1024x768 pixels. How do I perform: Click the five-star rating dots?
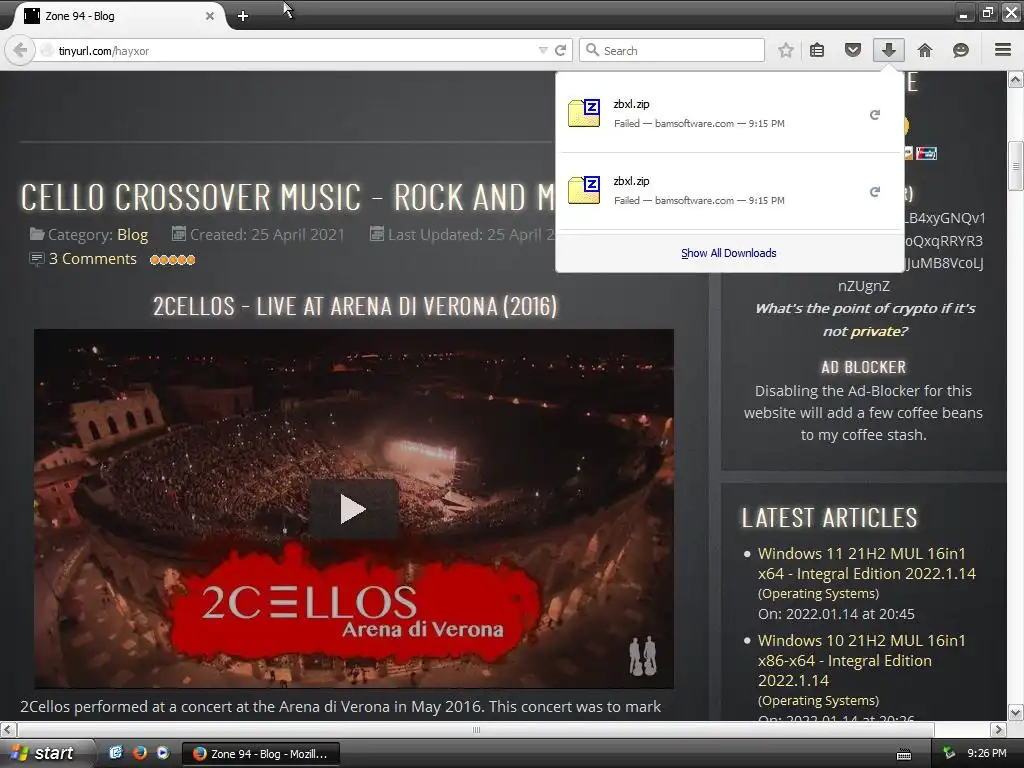tap(172, 260)
